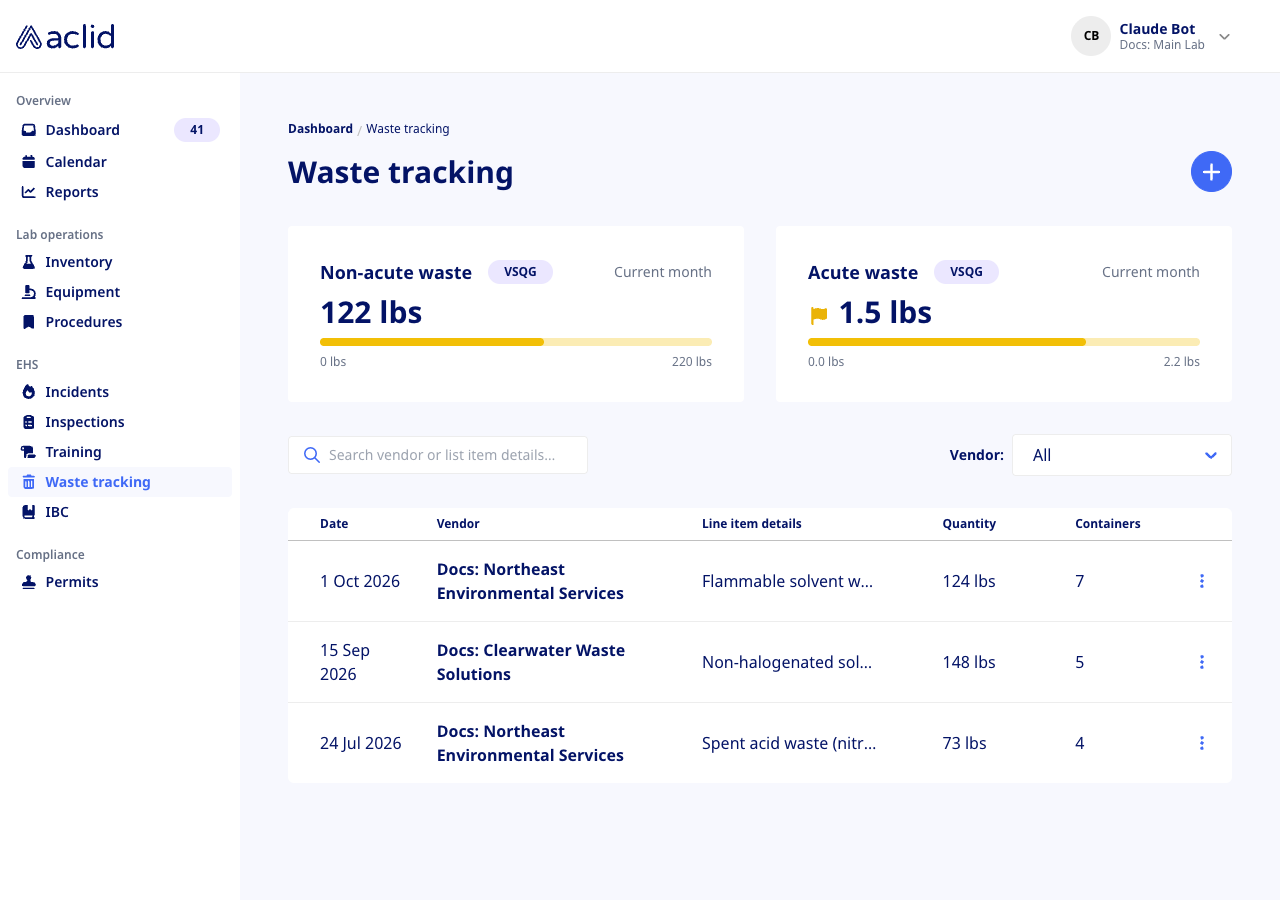Open row menu for 15 Sep 2026 shipment

pyautogui.click(x=1201, y=662)
